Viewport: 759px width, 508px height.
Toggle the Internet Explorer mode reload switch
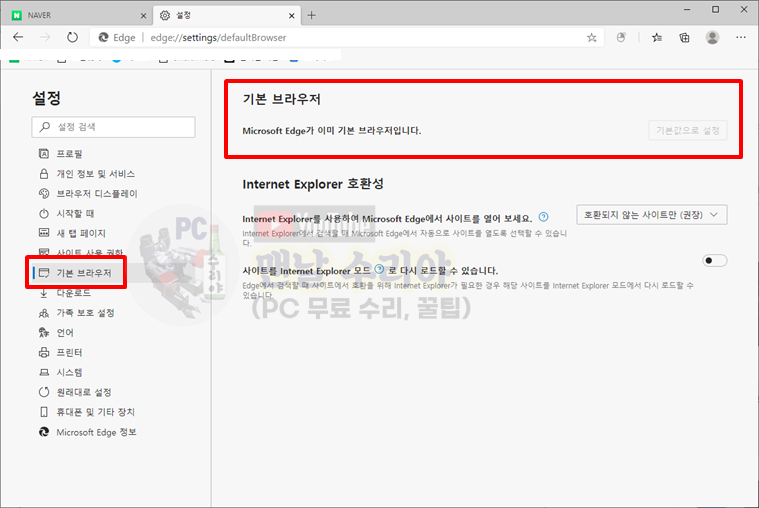pyautogui.click(x=714, y=261)
